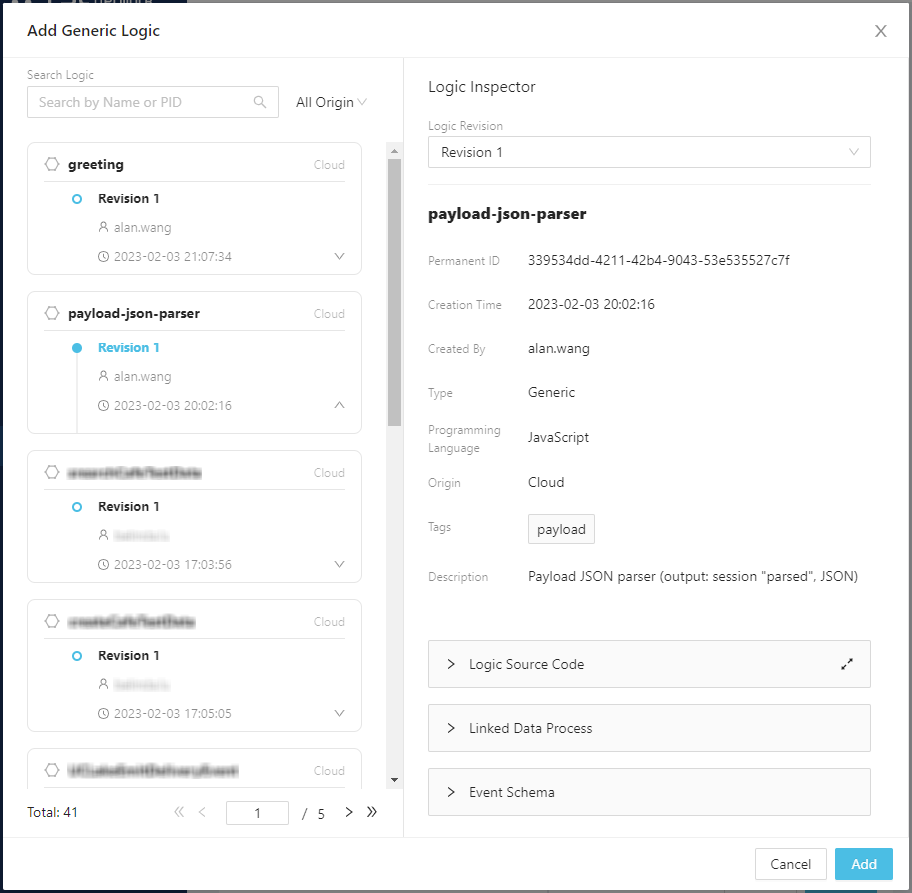Open the Logic Revision dropdown
This screenshot has height=893, width=912.
649,152
